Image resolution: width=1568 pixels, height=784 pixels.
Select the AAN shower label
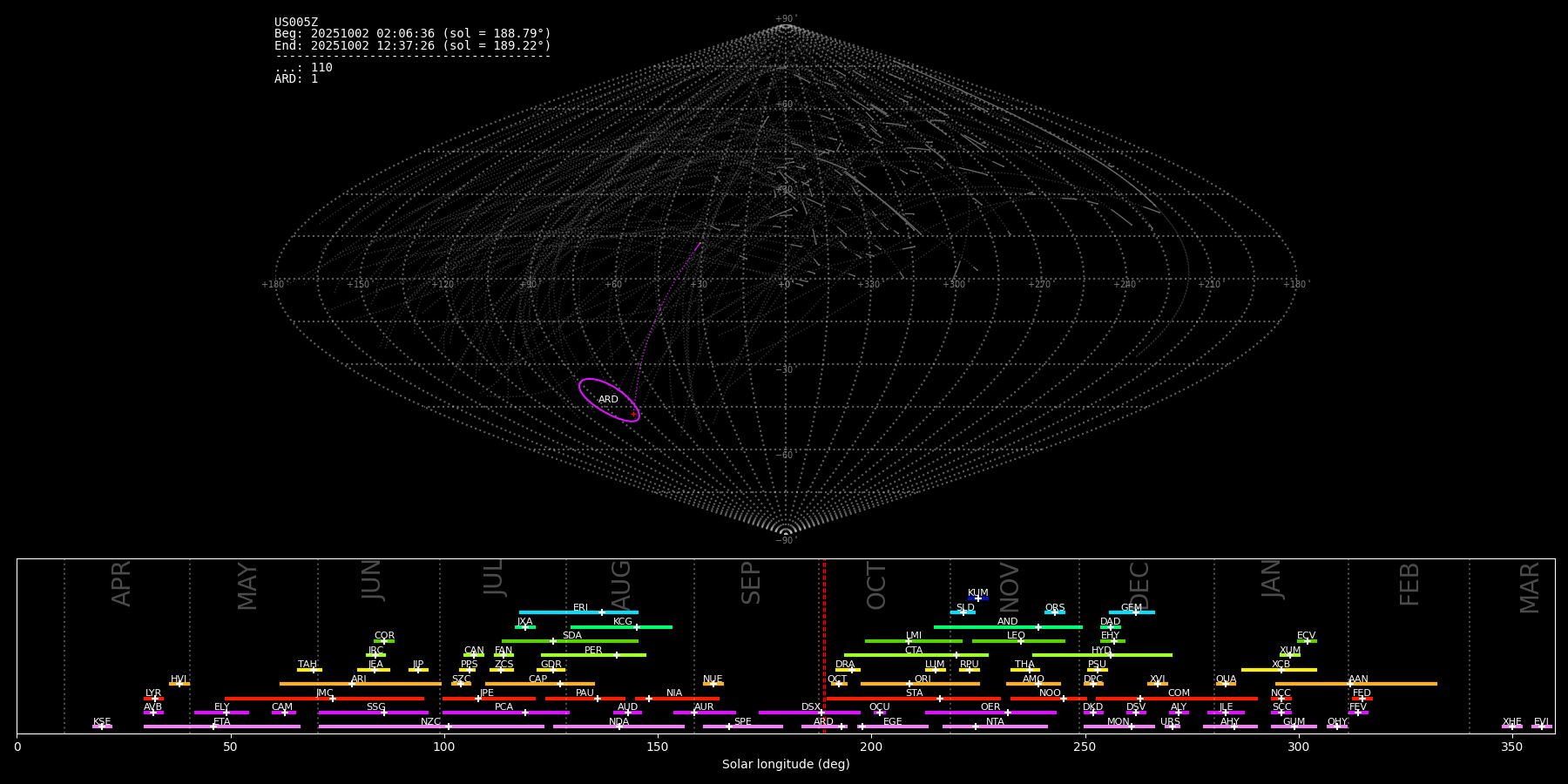pos(1358,679)
